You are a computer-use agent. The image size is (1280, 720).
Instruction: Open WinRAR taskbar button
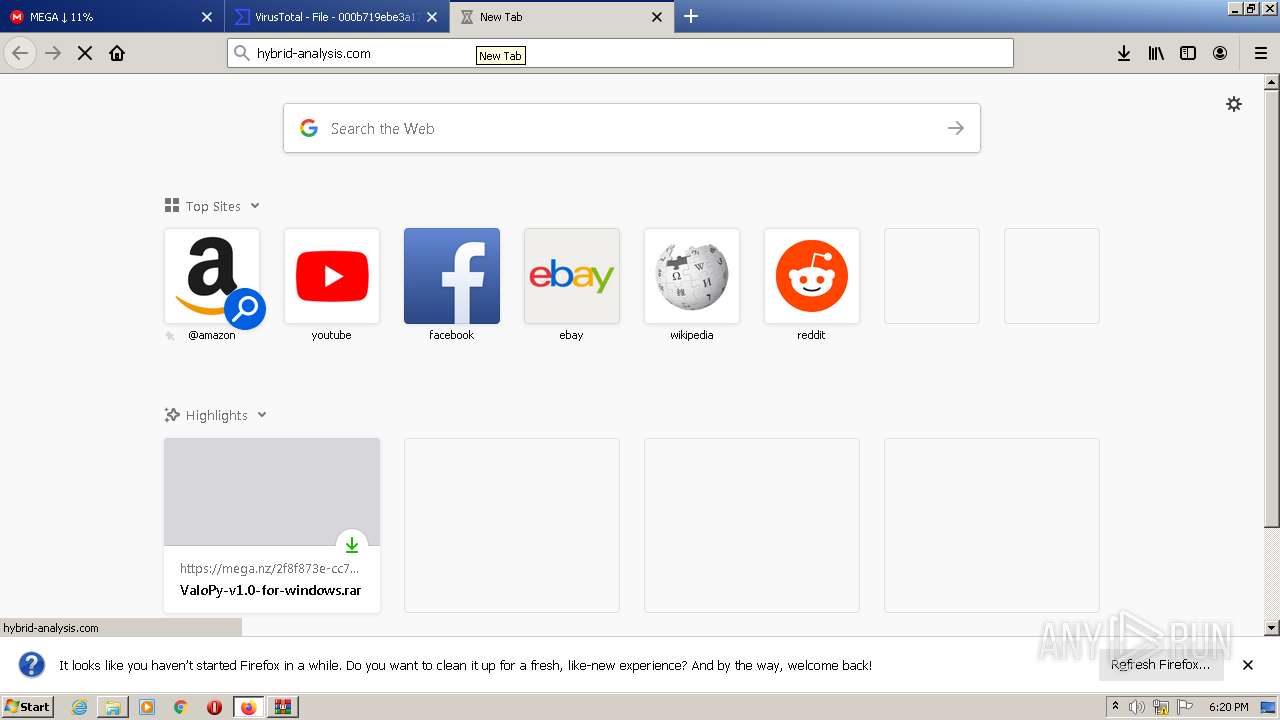click(283, 707)
